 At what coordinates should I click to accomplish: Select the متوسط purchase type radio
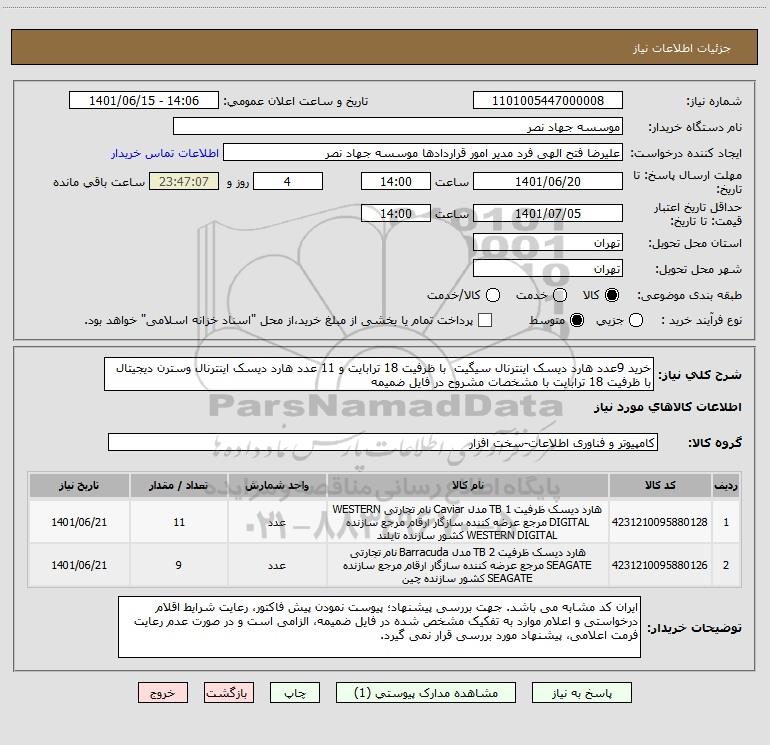coord(577,320)
